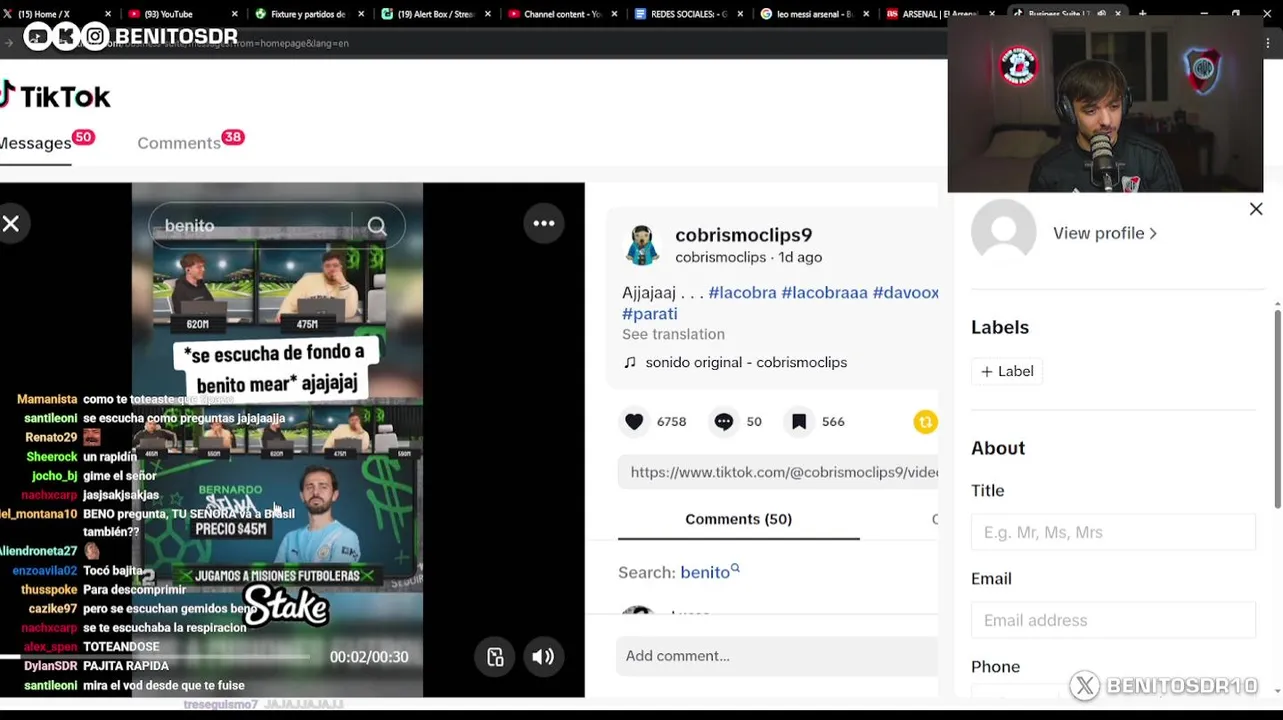
Task: Click the profile avatar placeholder
Action: 1003,232
